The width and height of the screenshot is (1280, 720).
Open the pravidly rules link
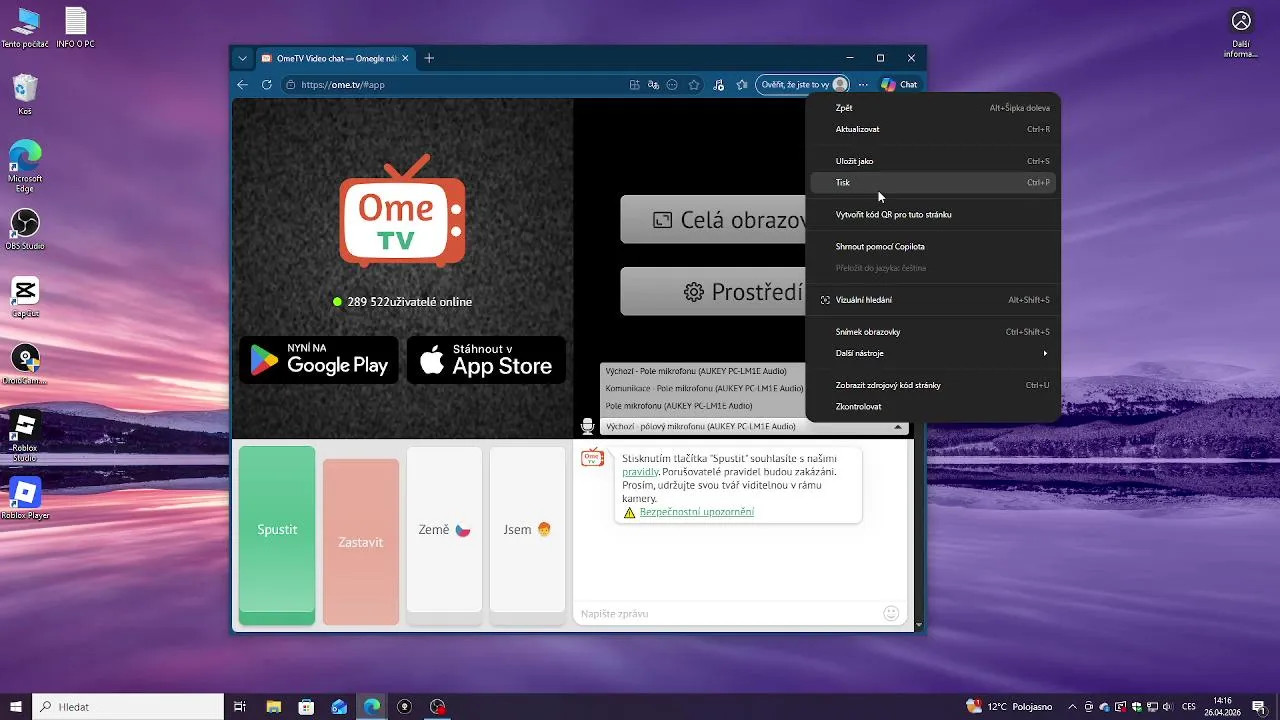pos(640,471)
